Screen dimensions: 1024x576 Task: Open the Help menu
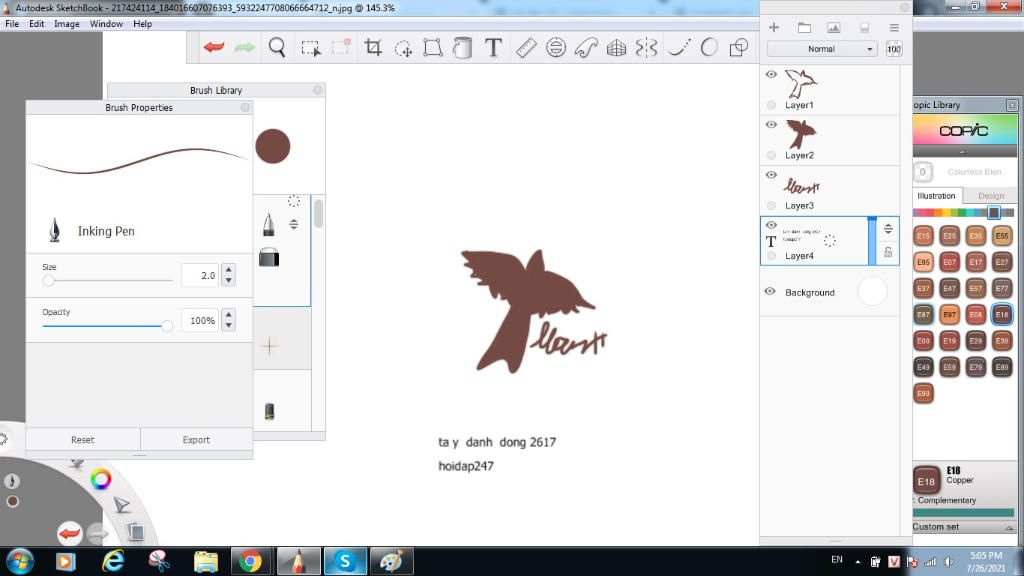pyautogui.click(x=142, y=24)
